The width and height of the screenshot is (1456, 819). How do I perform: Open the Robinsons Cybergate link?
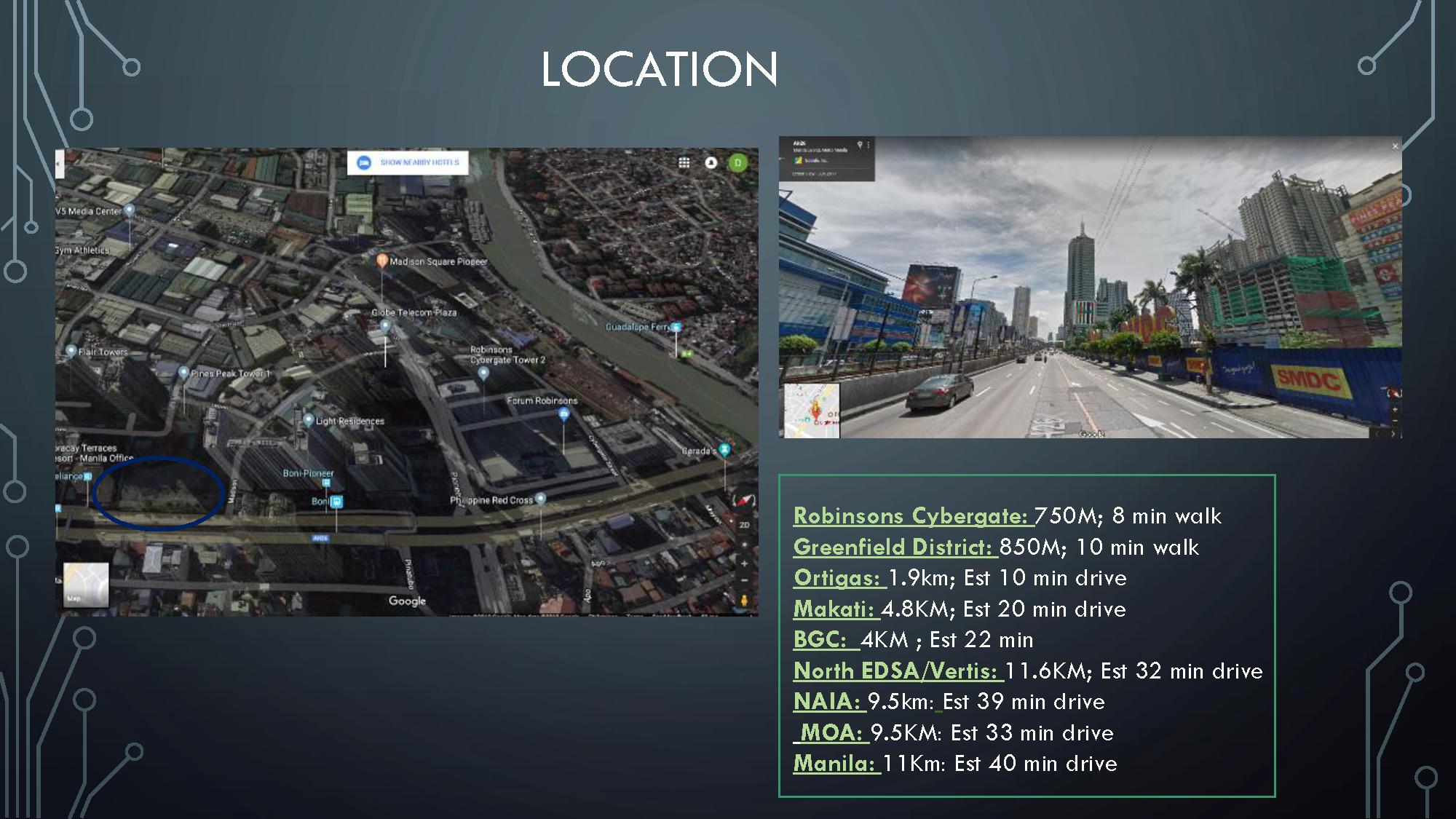pos(912,515)
